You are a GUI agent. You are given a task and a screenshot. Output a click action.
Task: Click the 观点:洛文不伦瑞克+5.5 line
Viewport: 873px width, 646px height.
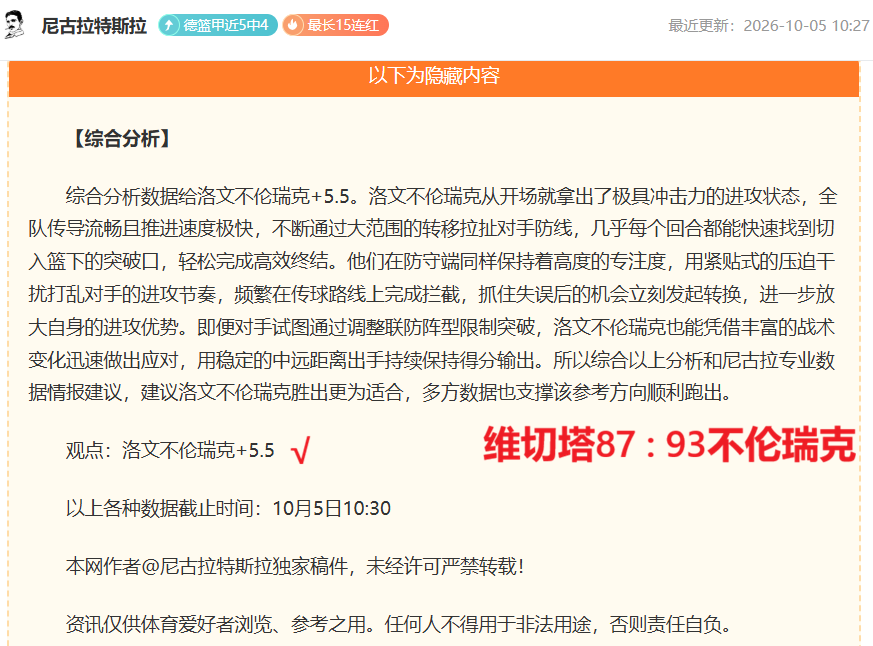click(170, 450)
